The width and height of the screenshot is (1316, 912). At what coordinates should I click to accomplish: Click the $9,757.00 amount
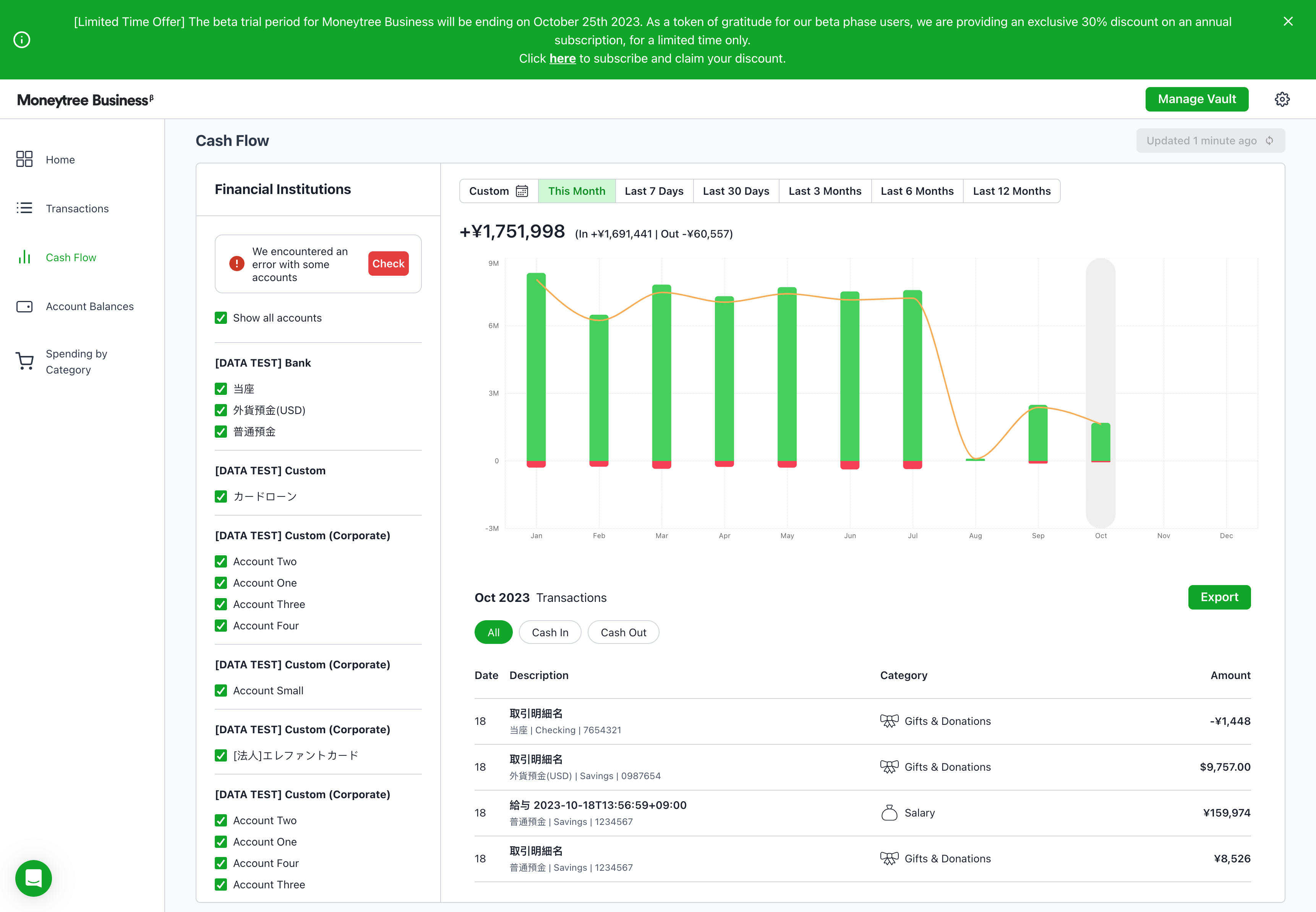[x=1225, y=767]
